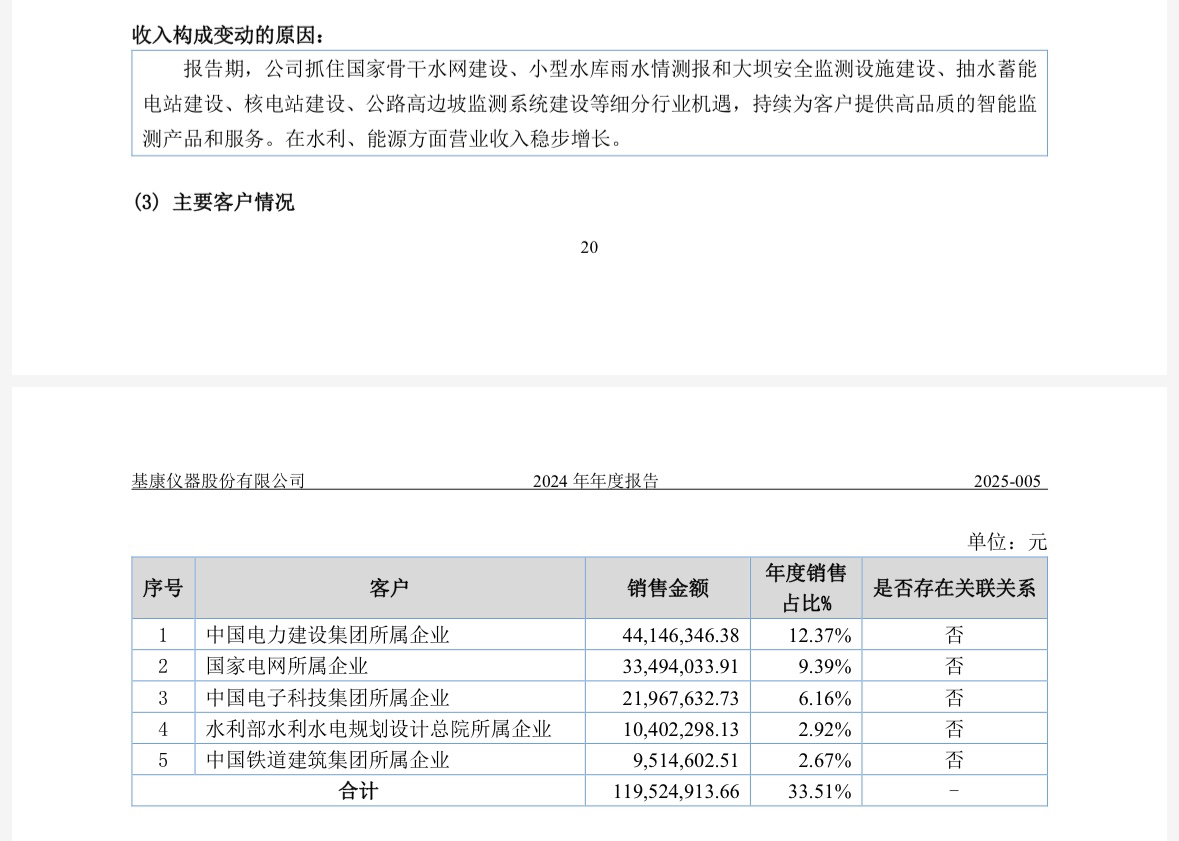The image size is (1179, 841).
Task: Click serial number 5 in the table
Action: (163, 761)
